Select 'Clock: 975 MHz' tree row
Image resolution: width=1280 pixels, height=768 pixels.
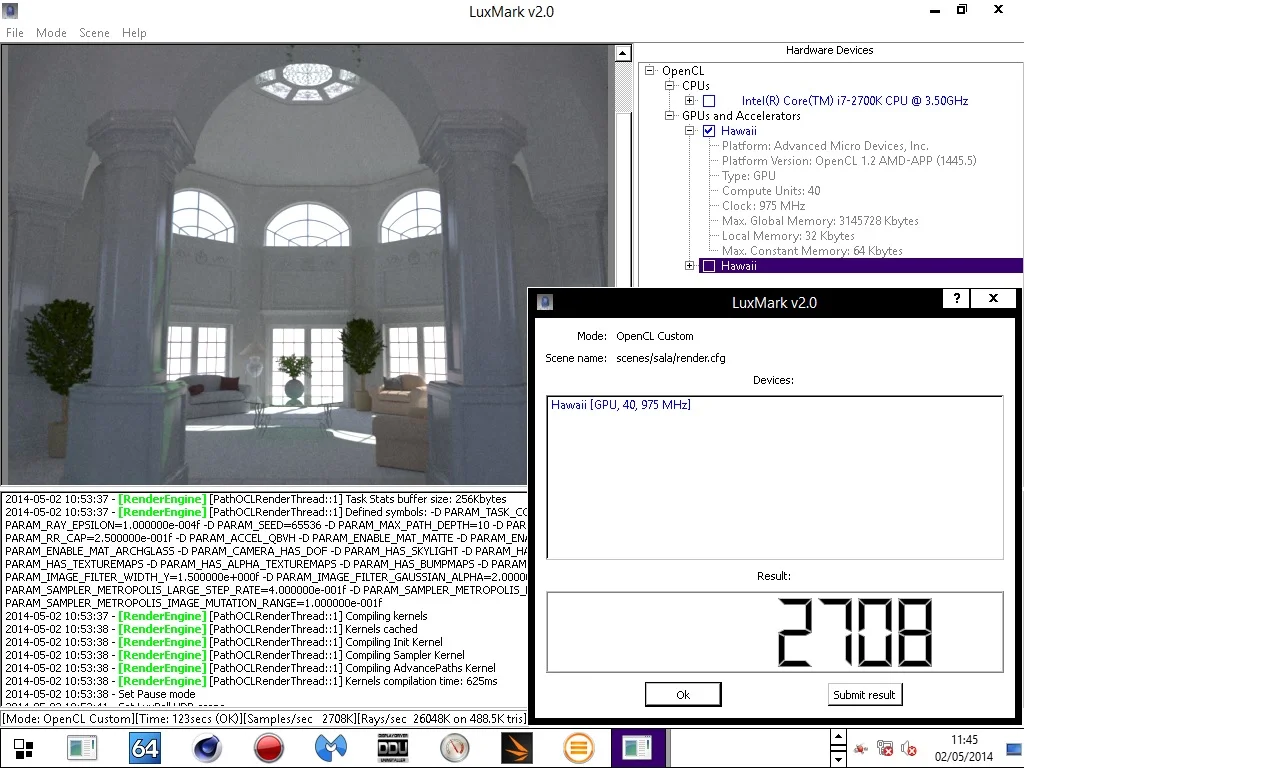763,206
